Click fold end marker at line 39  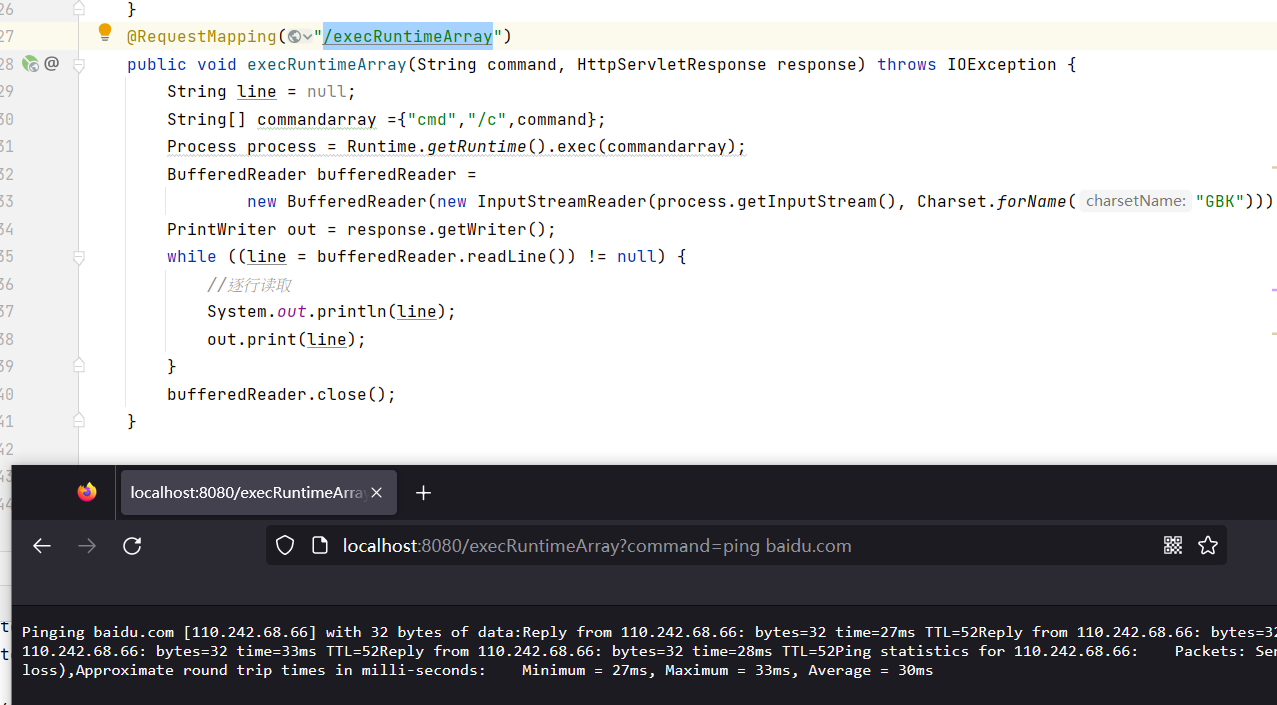point(79,366)
